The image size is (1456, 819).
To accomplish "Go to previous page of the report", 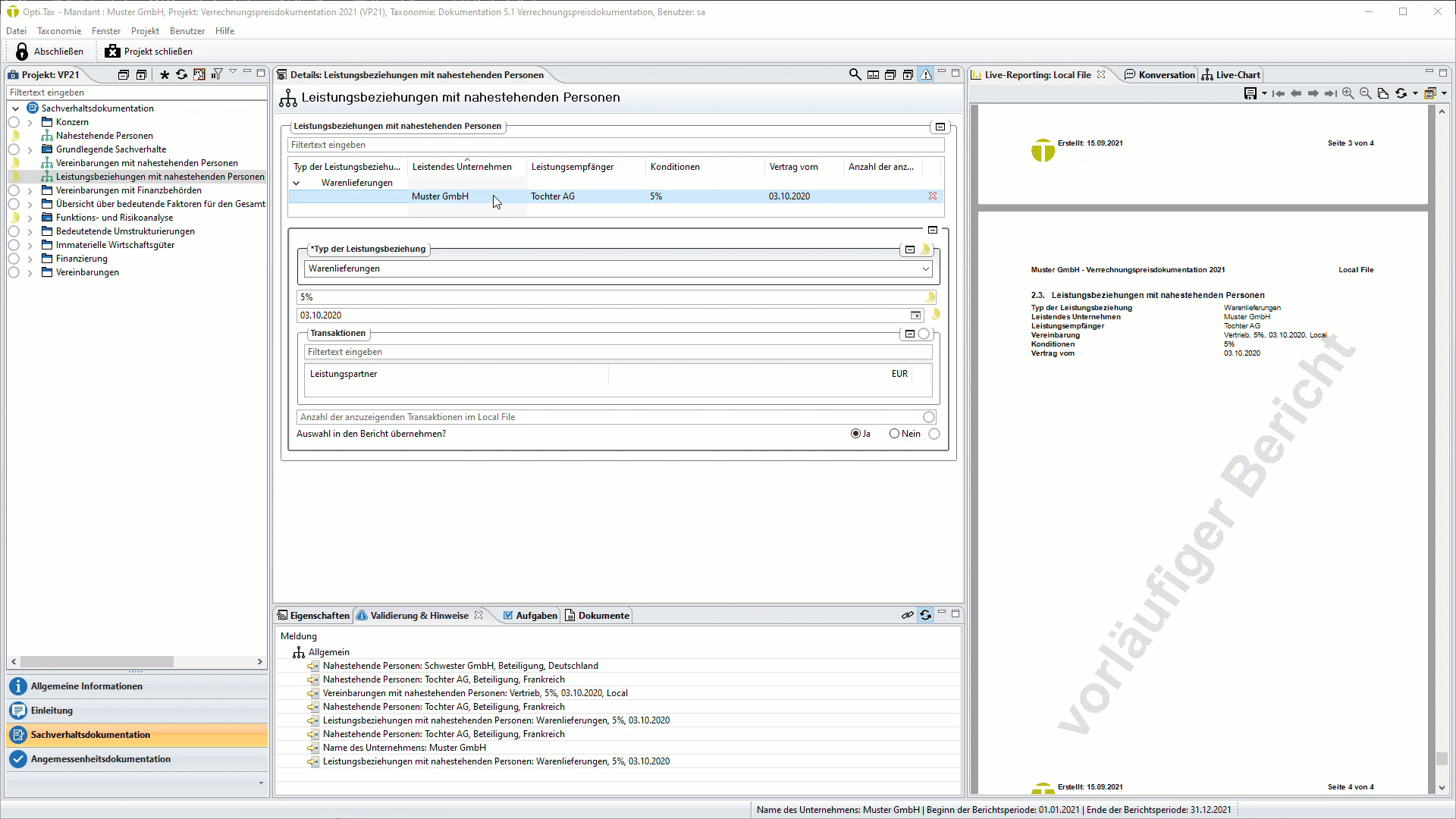I will point(1296,93).
